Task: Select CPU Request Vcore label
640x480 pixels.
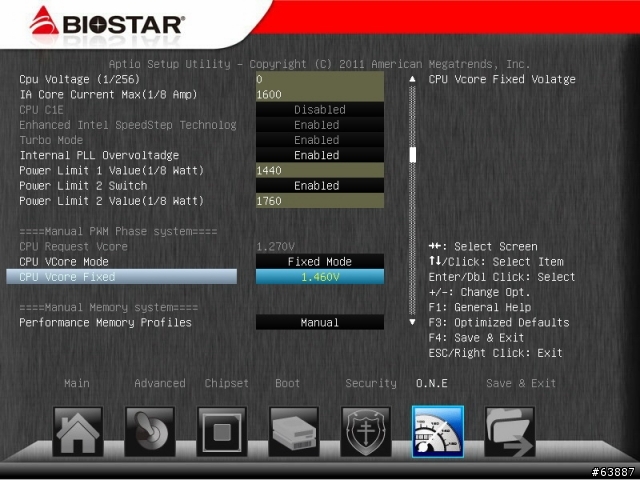Action: coord(73,247)
